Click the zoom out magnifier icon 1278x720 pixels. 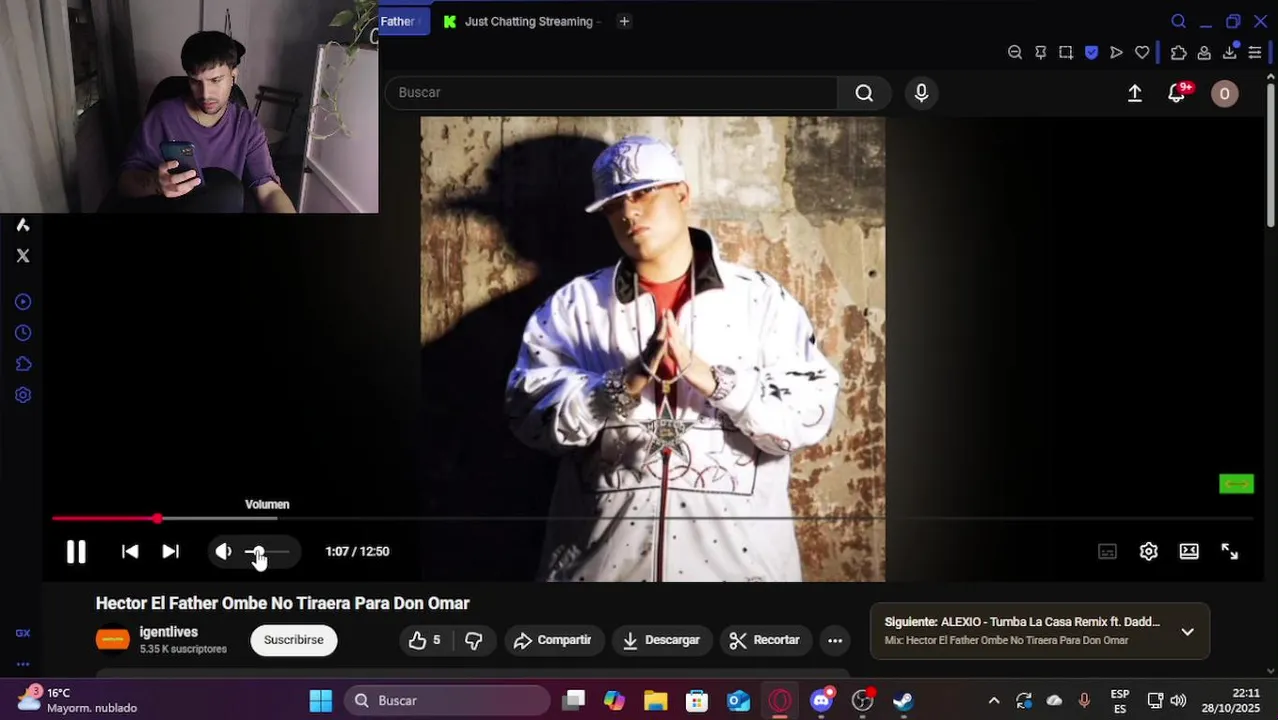tap(1015, 53)
